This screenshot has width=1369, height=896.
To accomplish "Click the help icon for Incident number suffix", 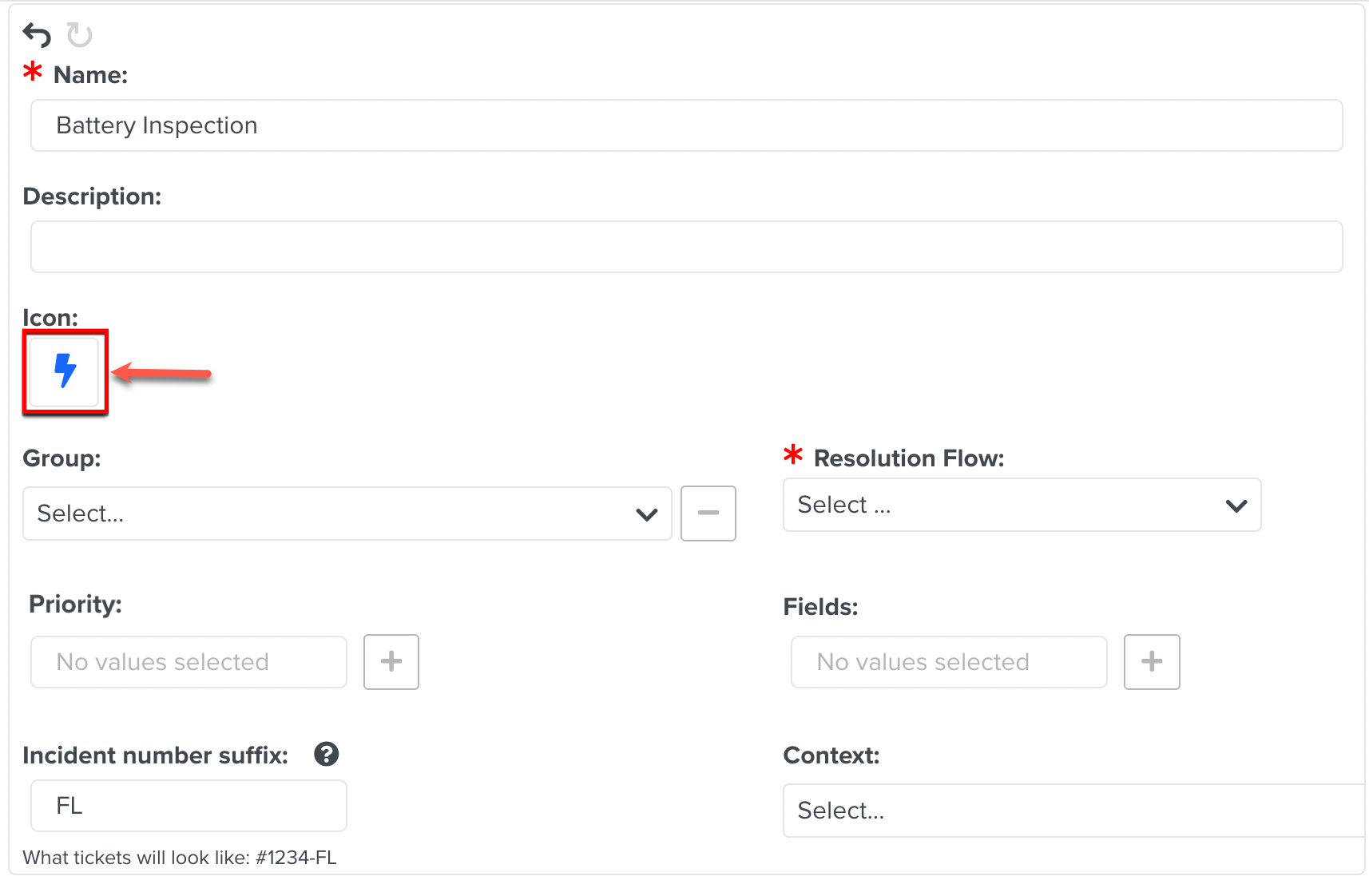I will pos(326,754).
